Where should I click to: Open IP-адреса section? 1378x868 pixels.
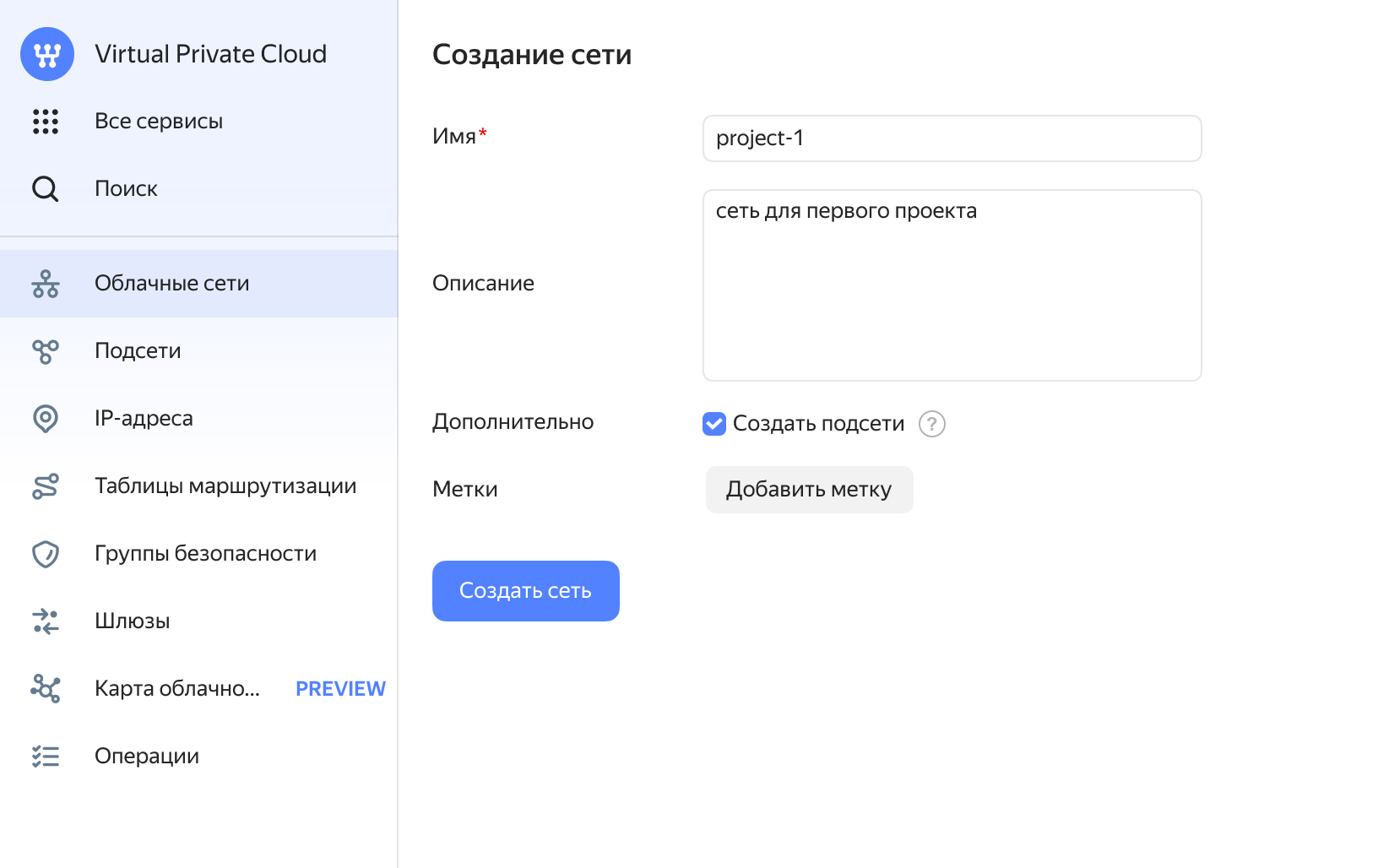[x=199, y=419]
